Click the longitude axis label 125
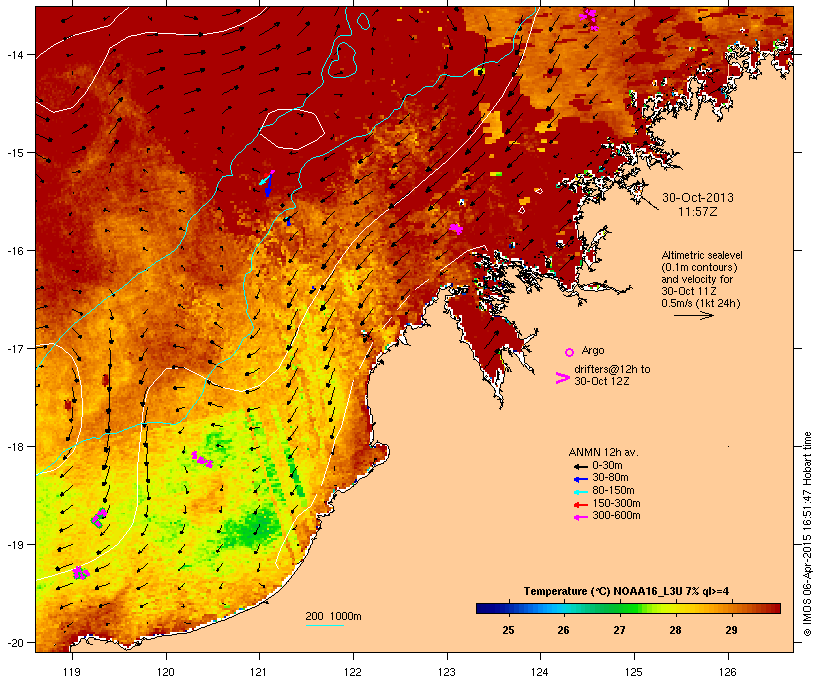 (634, 672)
